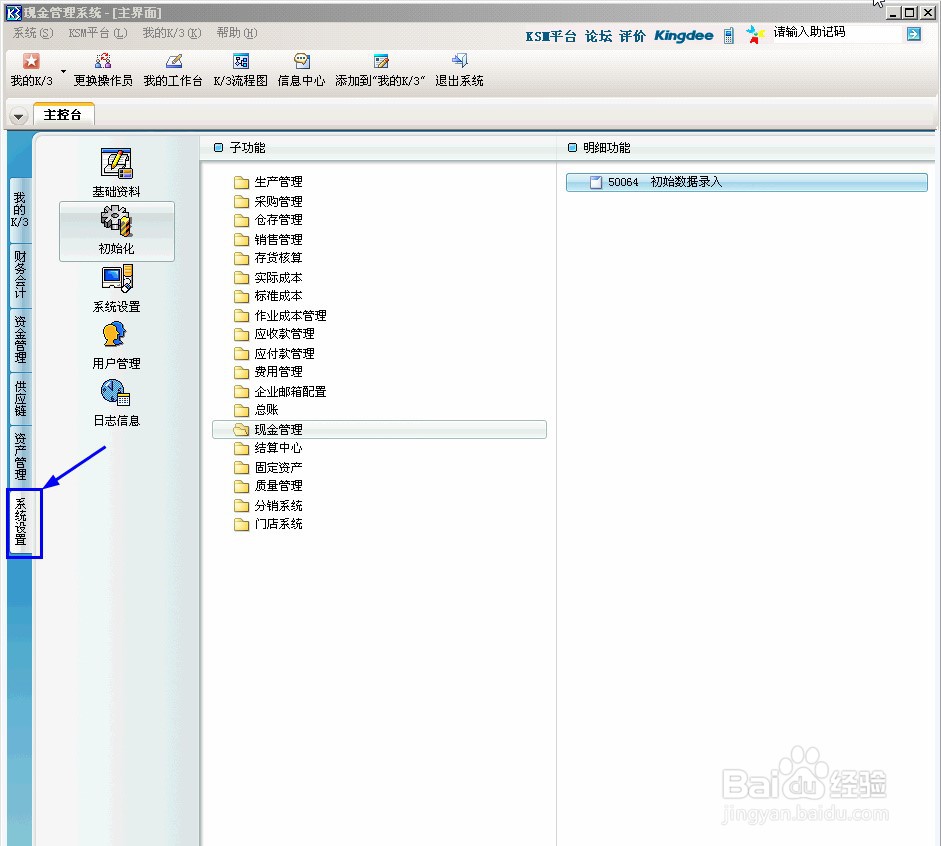Switch operators using 更换操作员 icon
This screenshot has height=846, width=941.
(103, 68)
